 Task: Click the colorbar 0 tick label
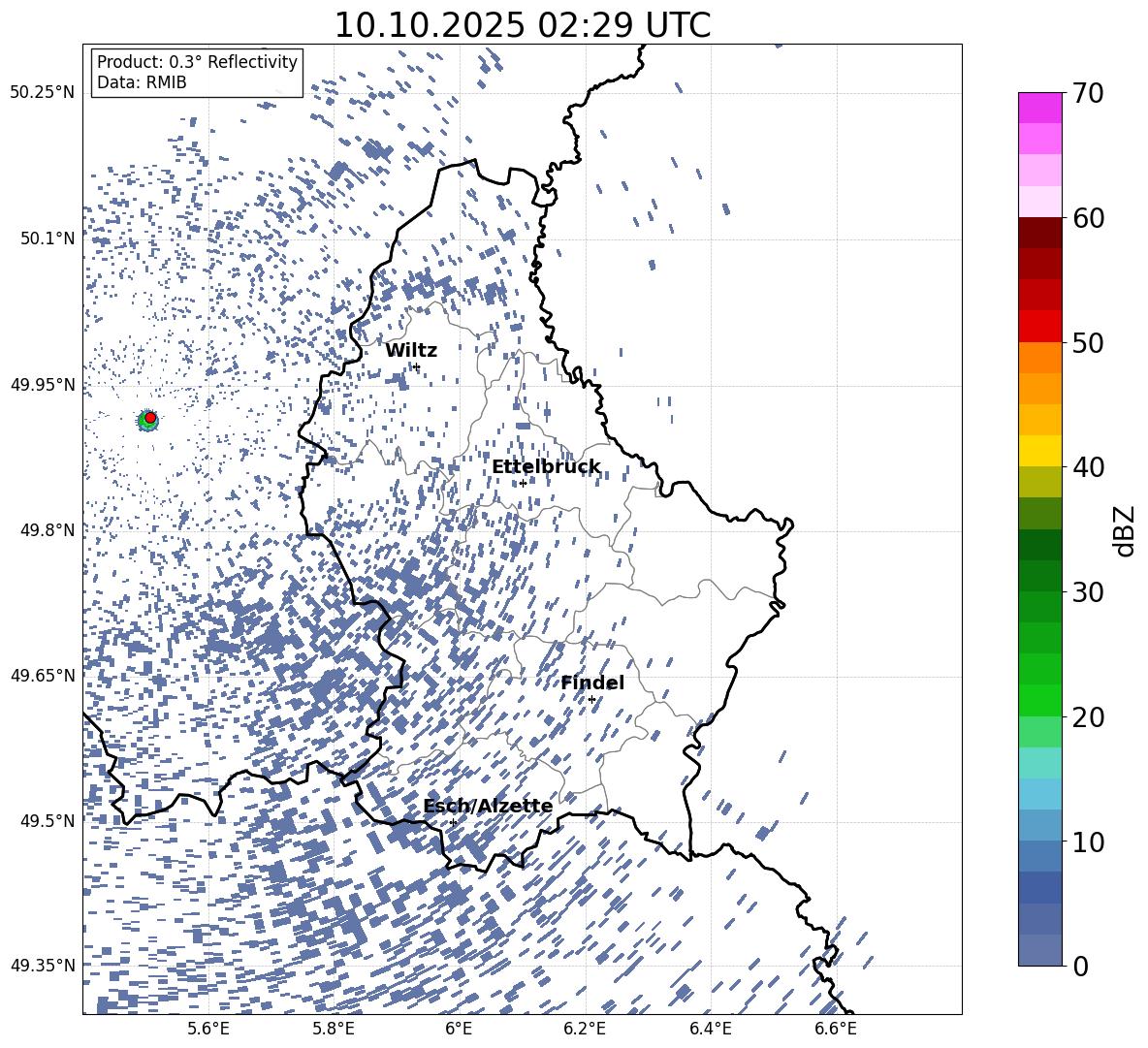[1080, 966]
